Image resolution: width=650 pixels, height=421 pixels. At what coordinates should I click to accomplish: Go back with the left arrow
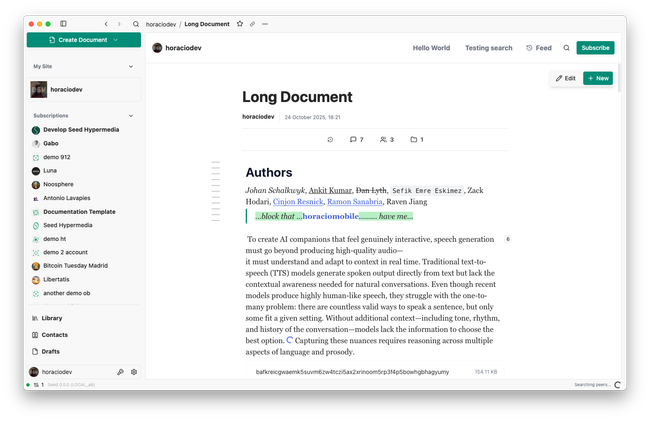pos(106,23)
